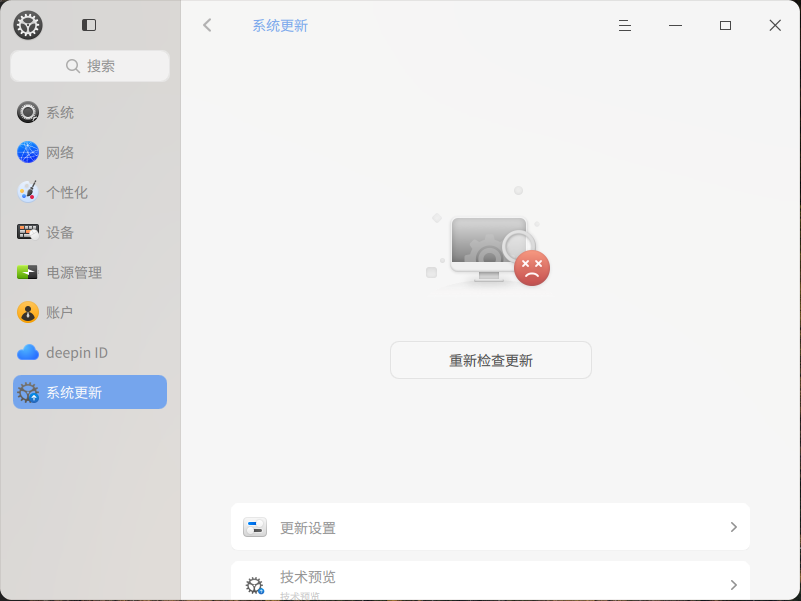Open the 技术预览 text label
Screen dimensions: 801x601
(308, 577)
